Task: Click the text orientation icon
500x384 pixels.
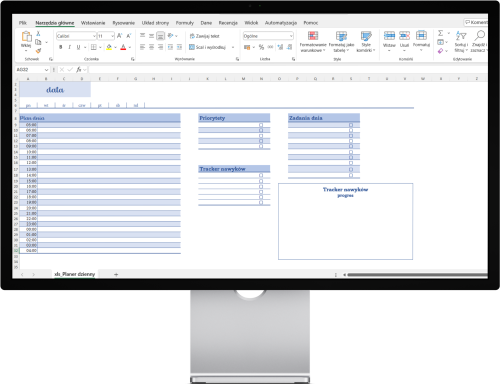Action: tap(170, 36)
